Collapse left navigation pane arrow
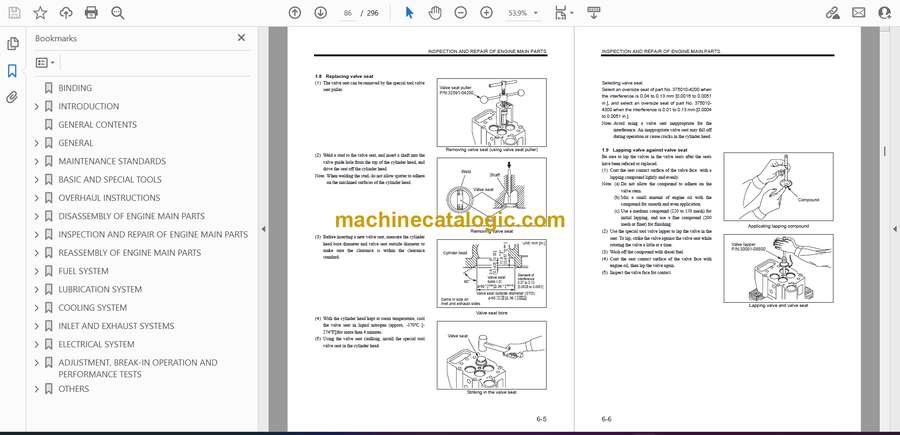Viewport: 900px width, 435px height. (263, 229)
